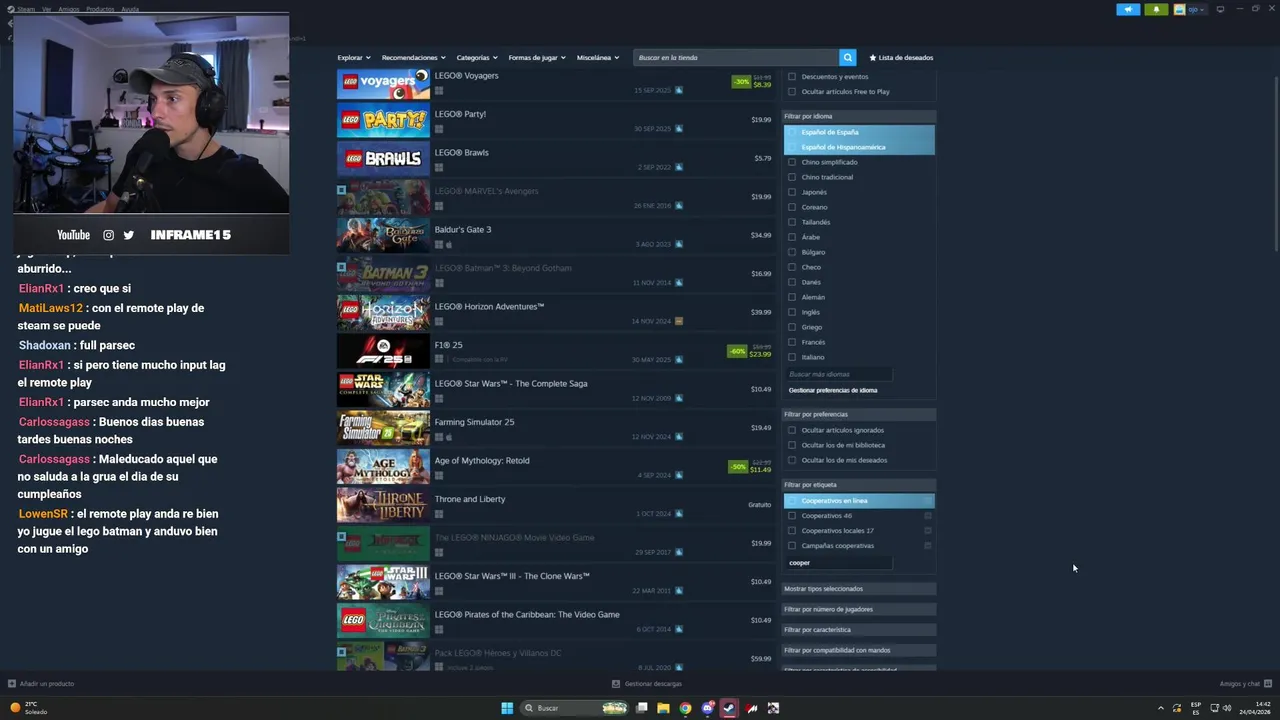Open Google Chrome from the taskbar
1280x720 pixels.
tap(685, 708)
